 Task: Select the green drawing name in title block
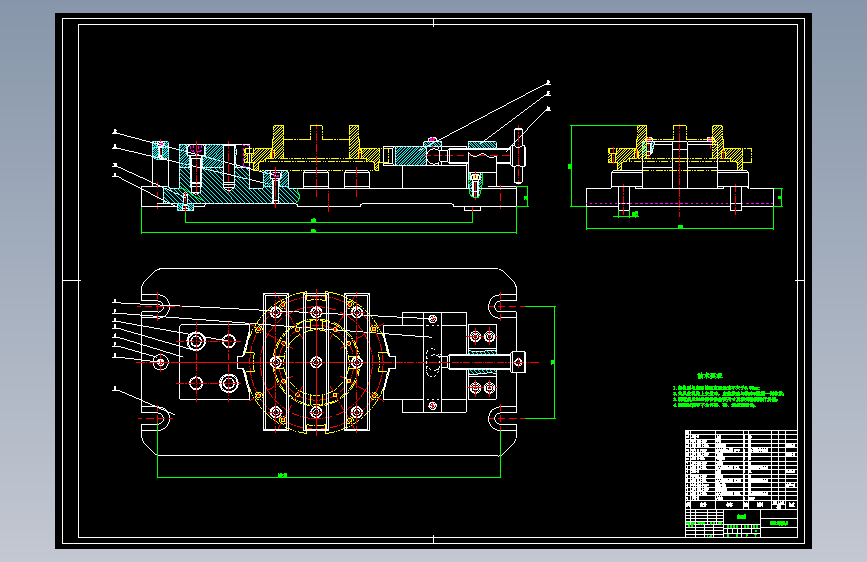pos(741,517)
